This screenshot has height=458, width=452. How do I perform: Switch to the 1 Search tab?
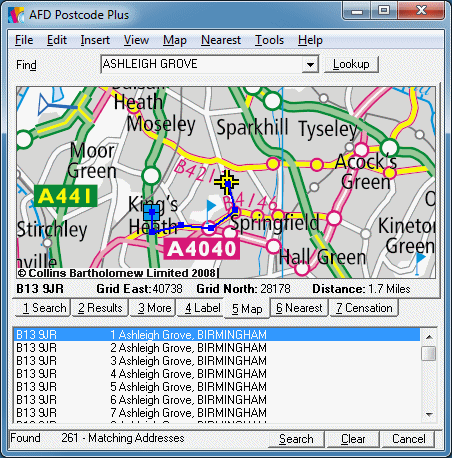[43, 308]
